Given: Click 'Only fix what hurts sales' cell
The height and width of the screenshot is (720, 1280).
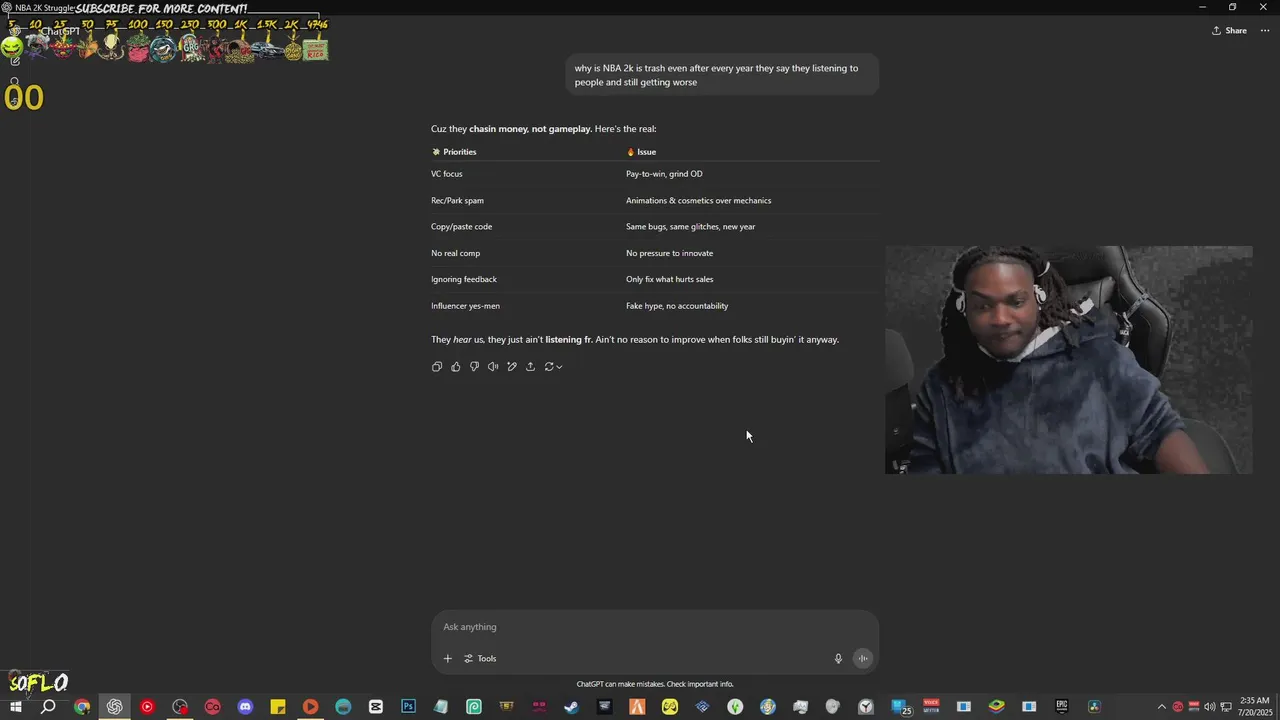Looking at the screenshot, I should [x=669, y=280].
